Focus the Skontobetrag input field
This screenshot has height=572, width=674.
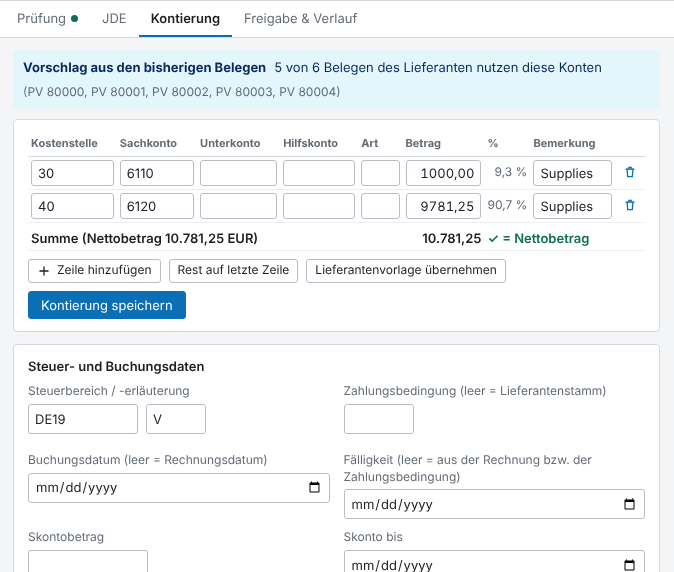(x=88, y=562)
